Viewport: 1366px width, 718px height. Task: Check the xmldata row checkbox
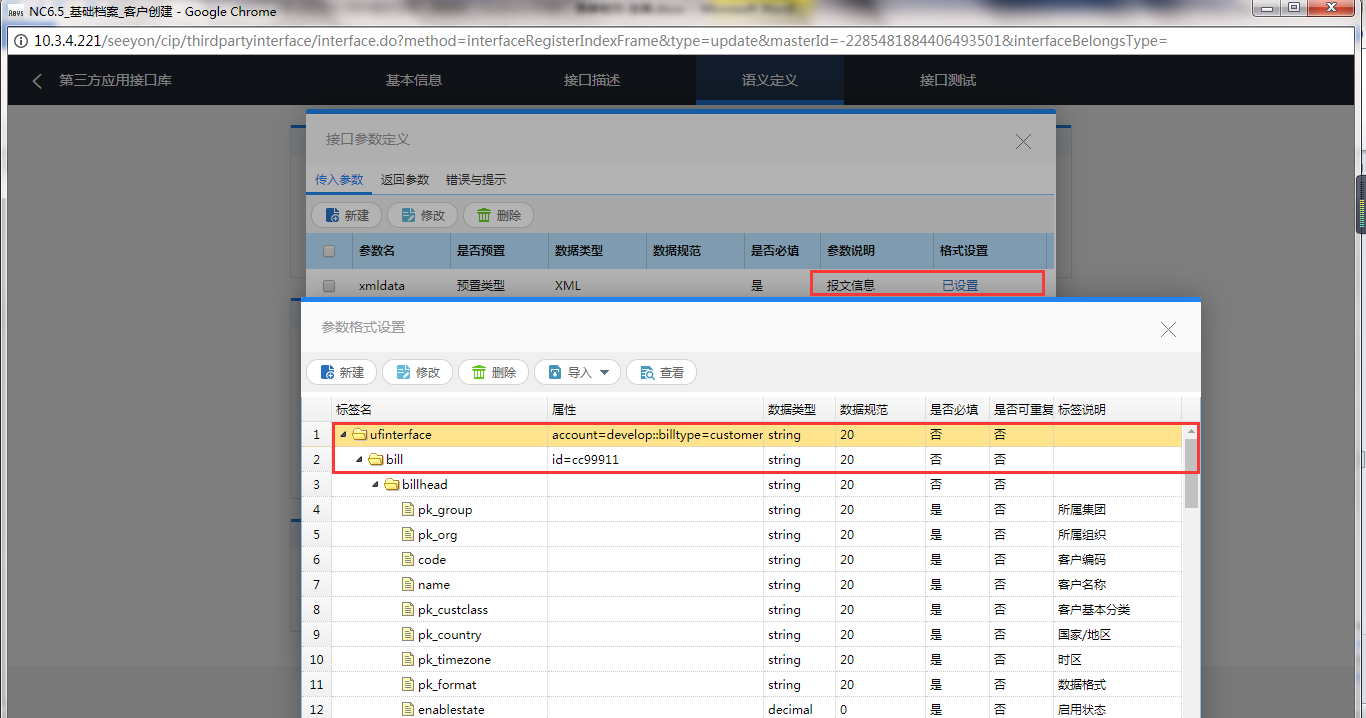click(x=329, y=286)
